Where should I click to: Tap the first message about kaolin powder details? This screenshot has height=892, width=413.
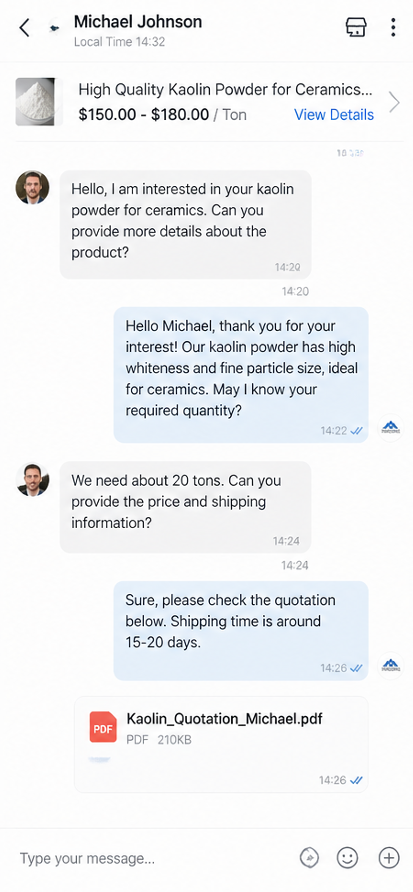(x=185, y=225)
